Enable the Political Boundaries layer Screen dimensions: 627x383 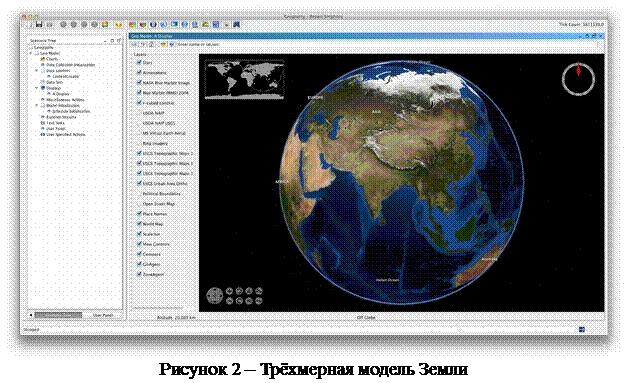click(139, 193)
